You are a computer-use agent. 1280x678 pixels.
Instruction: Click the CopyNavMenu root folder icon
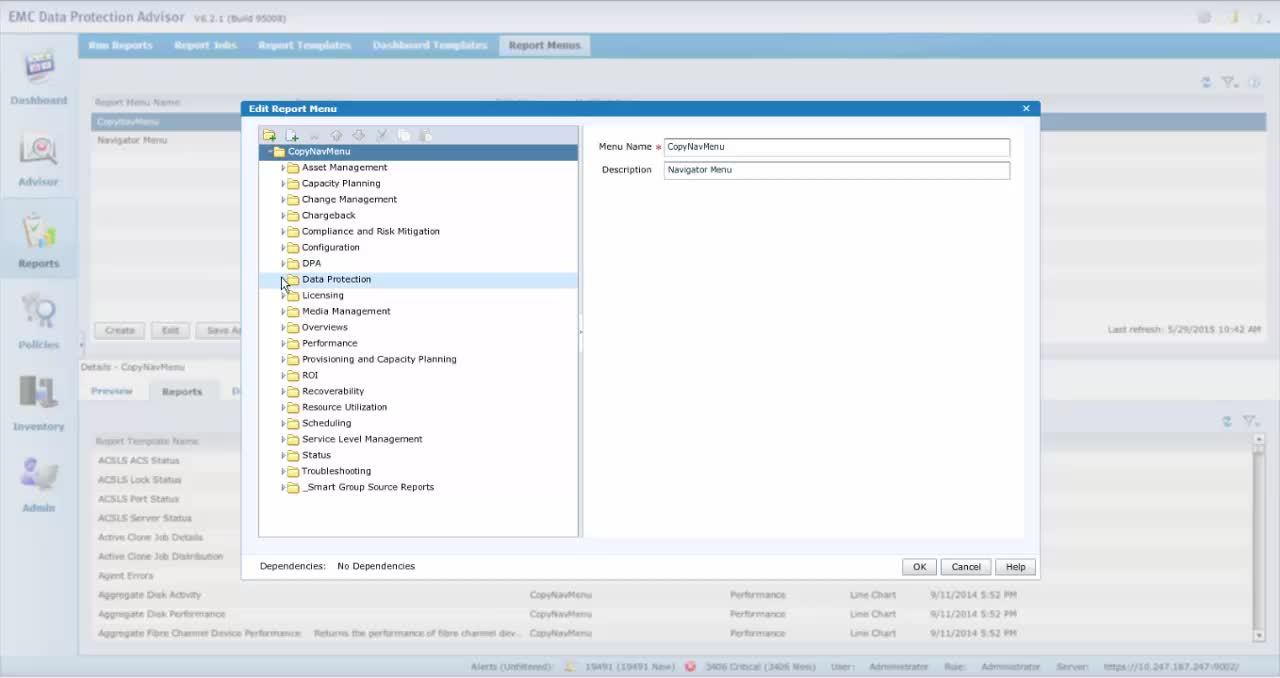click(279, 152)
